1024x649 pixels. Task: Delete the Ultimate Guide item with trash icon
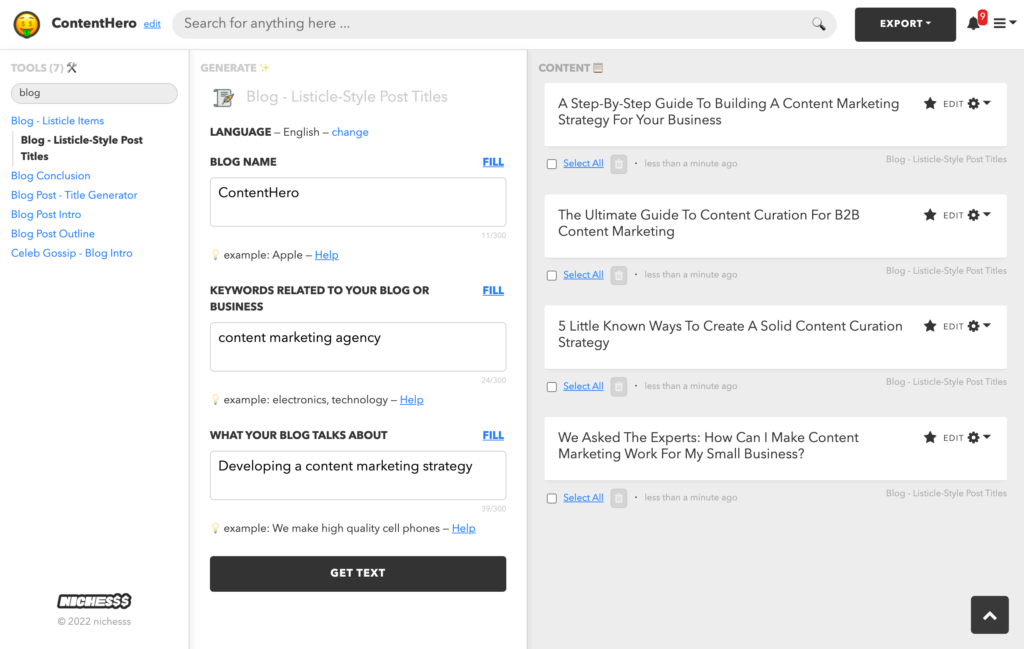coord(619,276)
